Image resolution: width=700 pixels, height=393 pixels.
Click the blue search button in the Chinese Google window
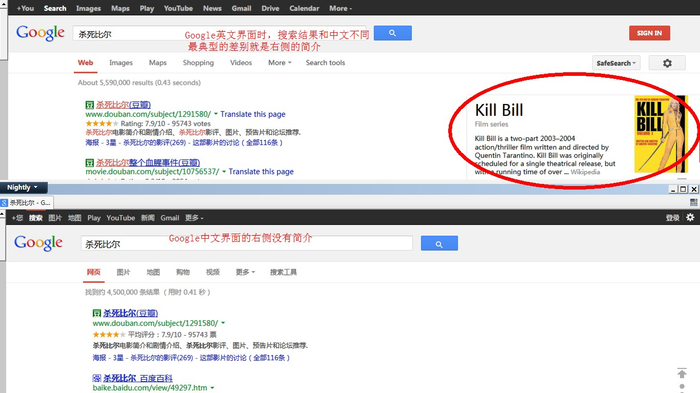pos(439,243)
